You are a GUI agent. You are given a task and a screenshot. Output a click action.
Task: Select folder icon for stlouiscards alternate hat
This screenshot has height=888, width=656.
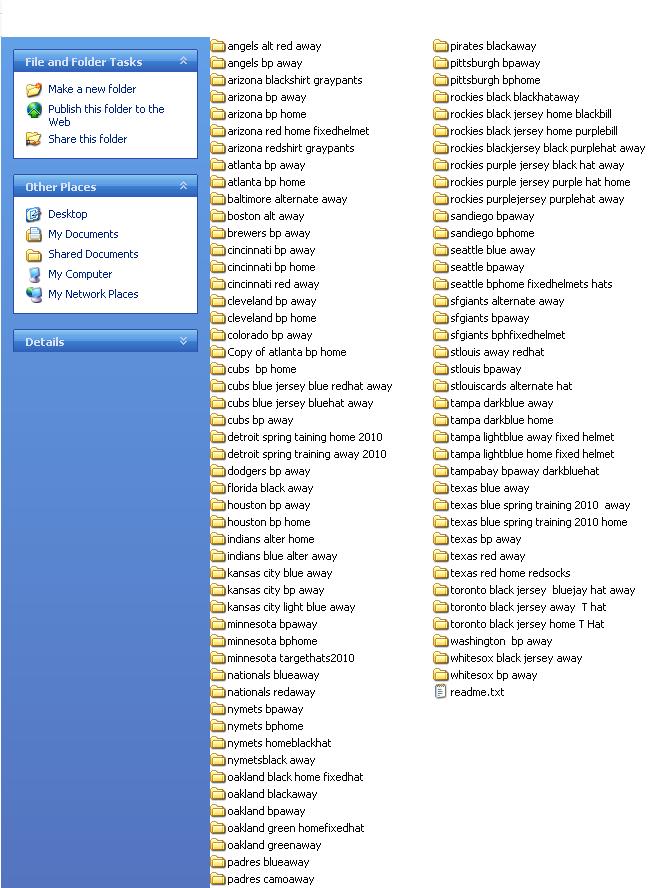pos(441,386)
